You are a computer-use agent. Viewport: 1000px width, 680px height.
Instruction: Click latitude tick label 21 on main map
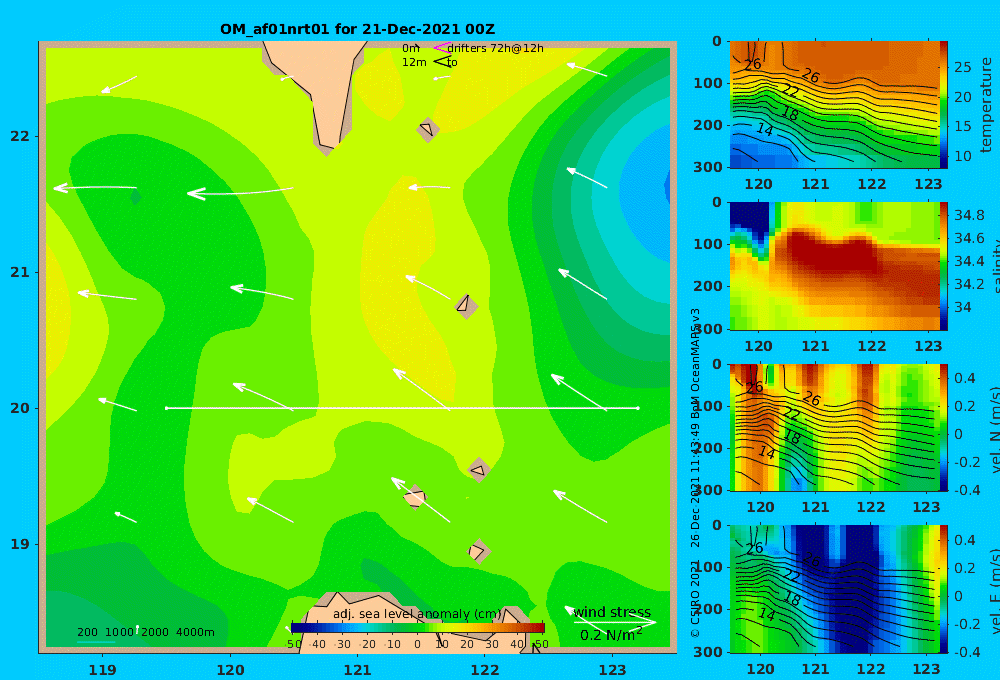[20, 272]
